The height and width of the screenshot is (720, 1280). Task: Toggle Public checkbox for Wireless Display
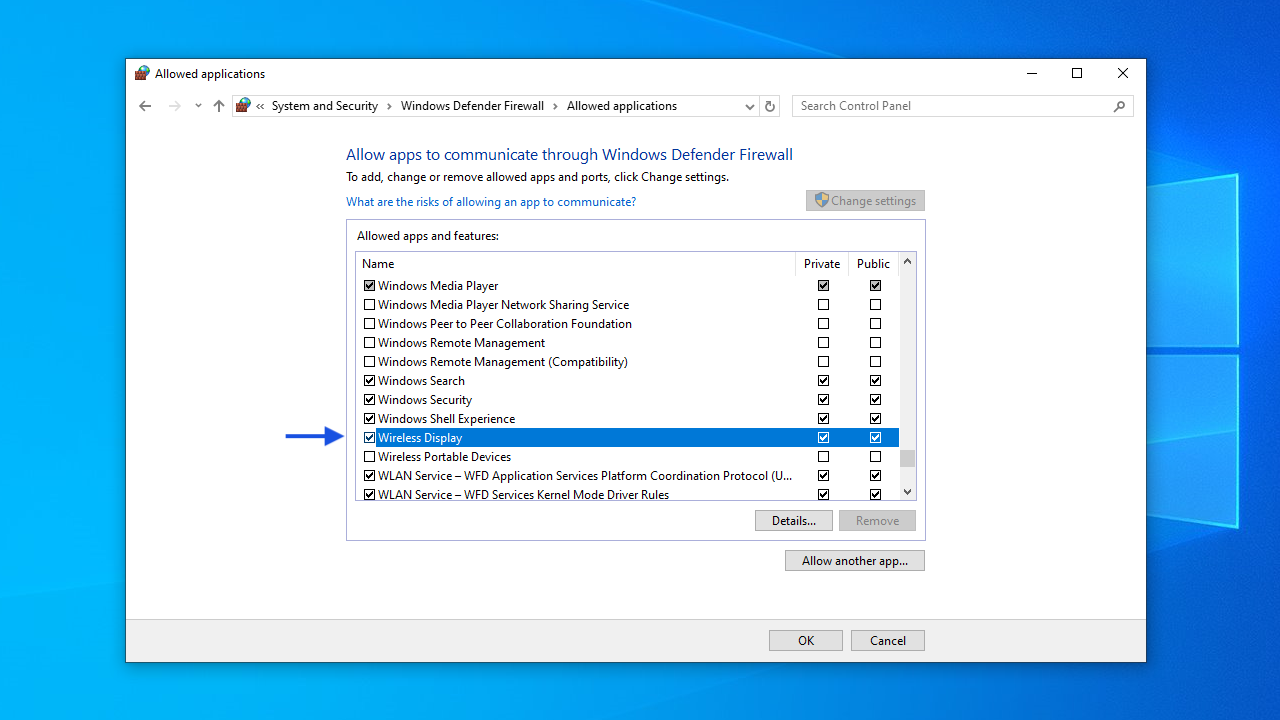876,438
